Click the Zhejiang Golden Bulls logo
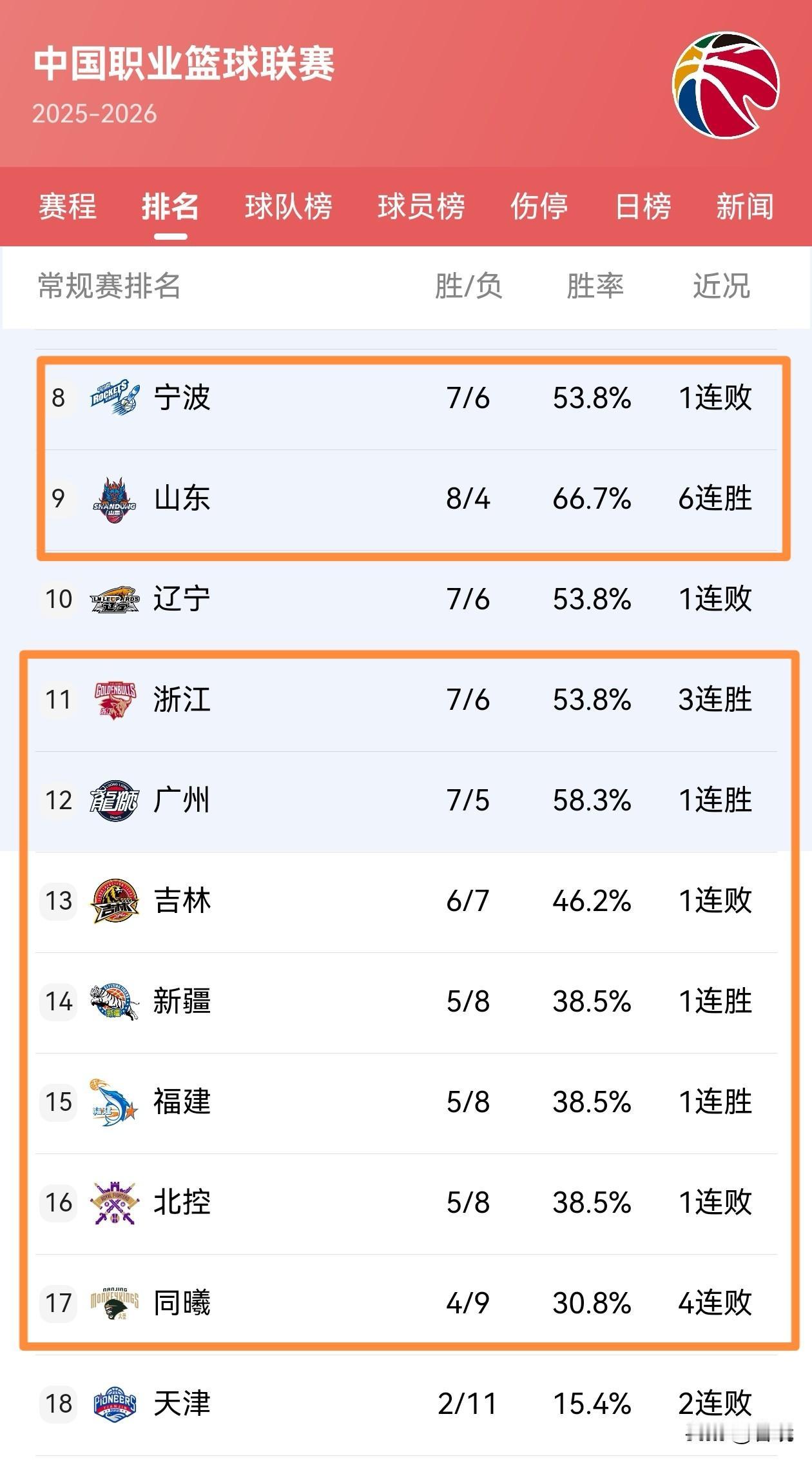 (x=115, y=700)
